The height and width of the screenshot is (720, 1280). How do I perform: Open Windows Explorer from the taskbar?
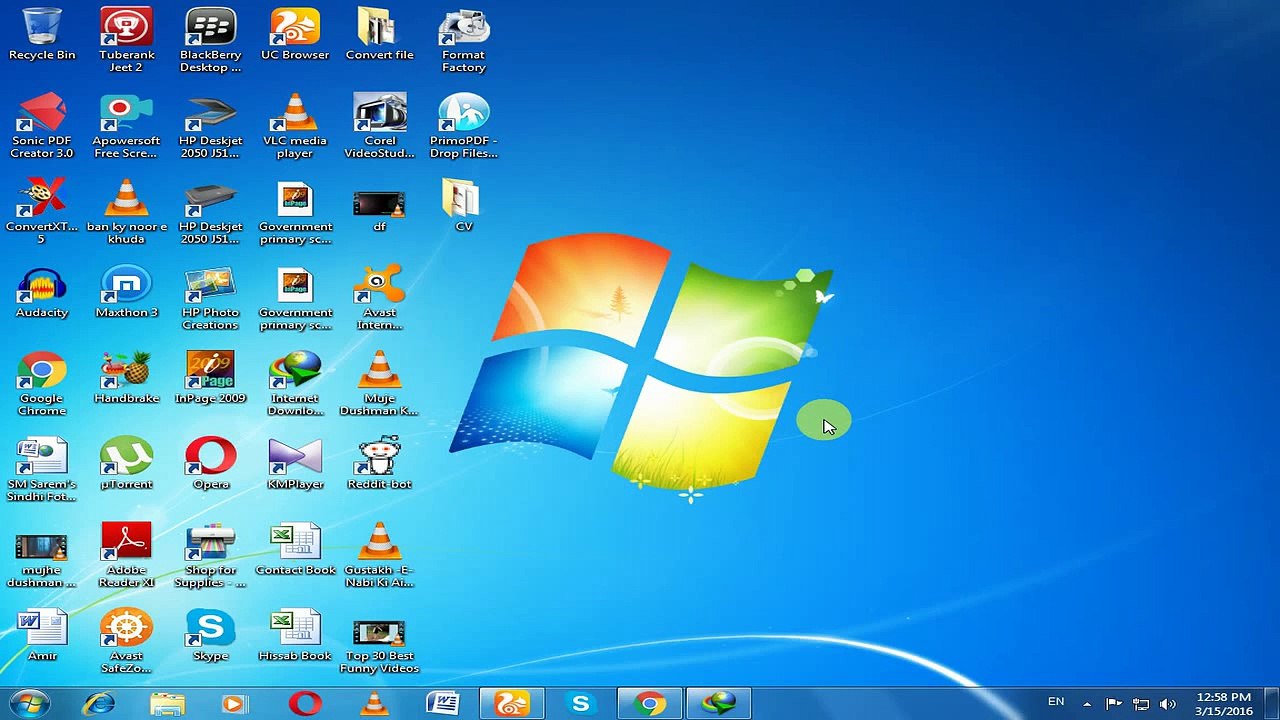click(x=167, y=704)
